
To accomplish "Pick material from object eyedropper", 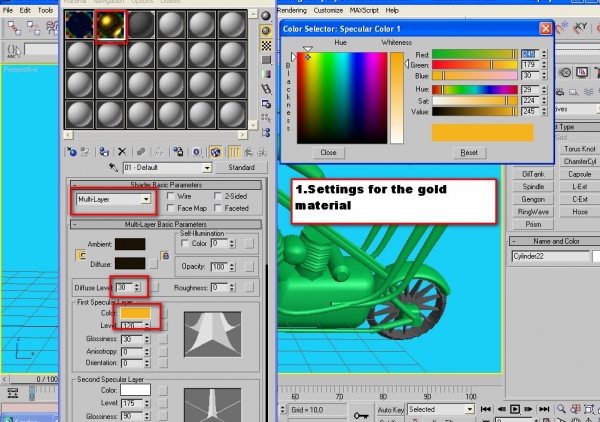I will click(113, 167).
